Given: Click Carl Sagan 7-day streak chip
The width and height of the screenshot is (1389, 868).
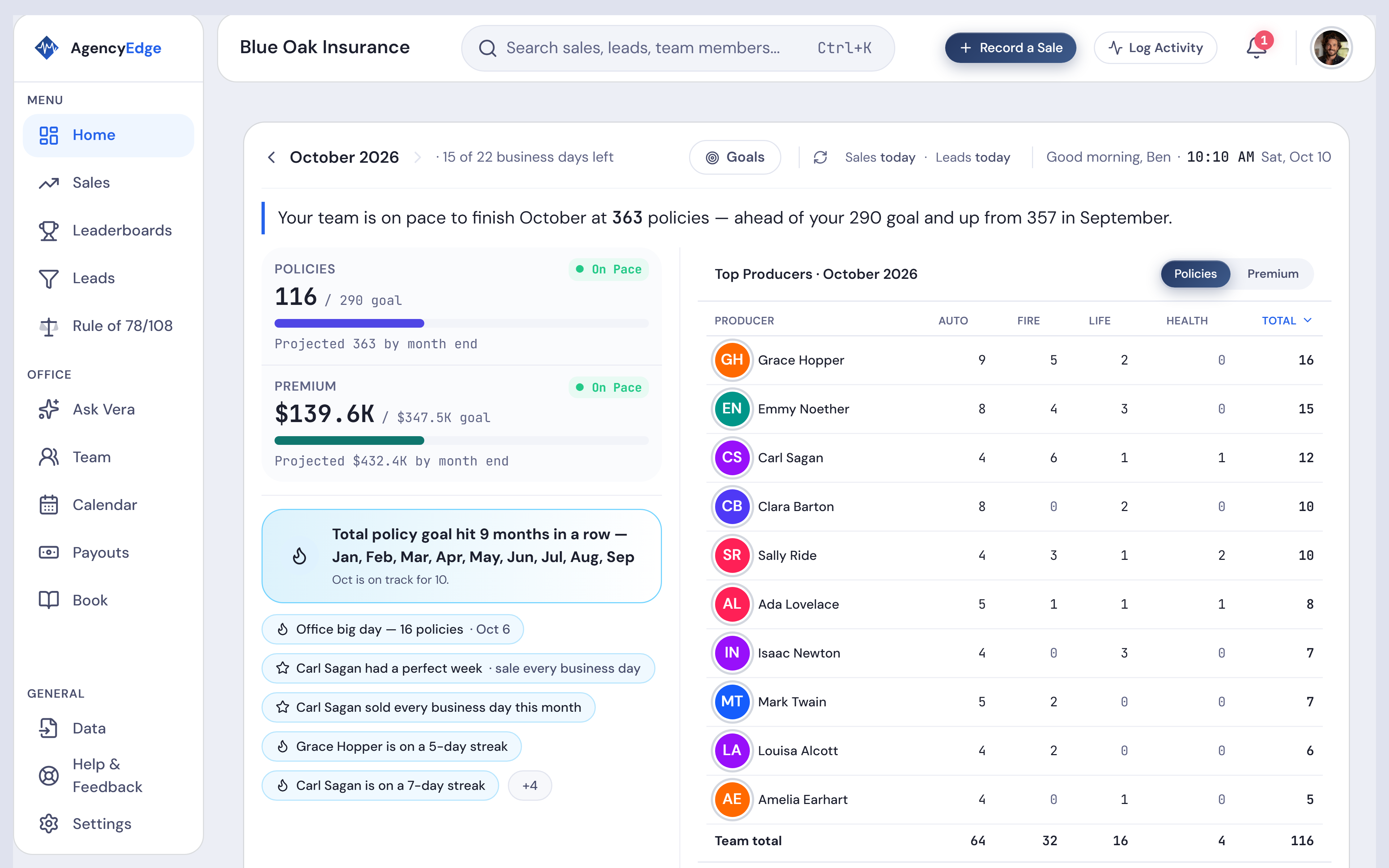Looking at the screenshot, I should point(380,785).
